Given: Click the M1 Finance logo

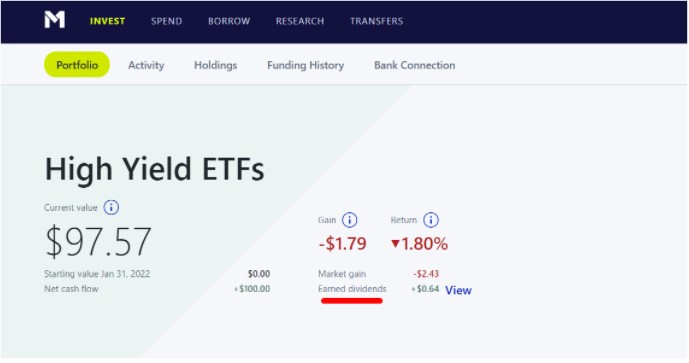Looking at the screenshot, I should tap(54, 20).
